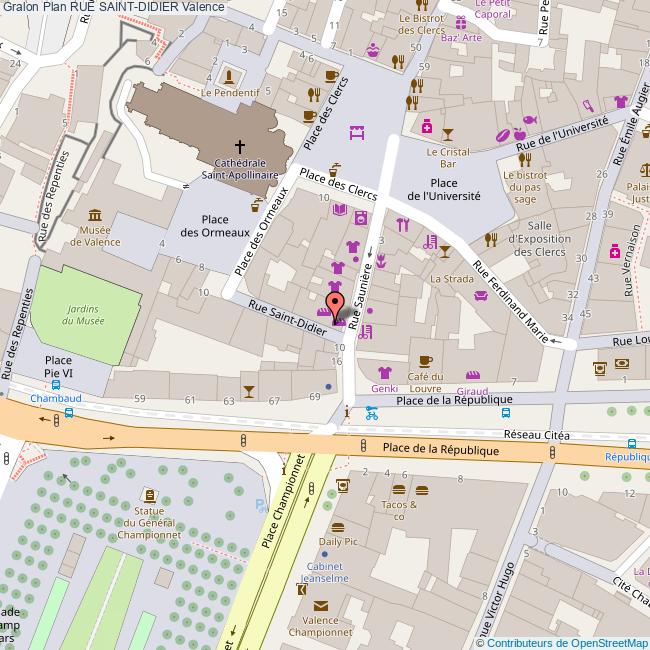The height and width of the screenshot is (650, 650).
Task: Click the bookshop icon near Place des Clercs
Action: point(338,210)
